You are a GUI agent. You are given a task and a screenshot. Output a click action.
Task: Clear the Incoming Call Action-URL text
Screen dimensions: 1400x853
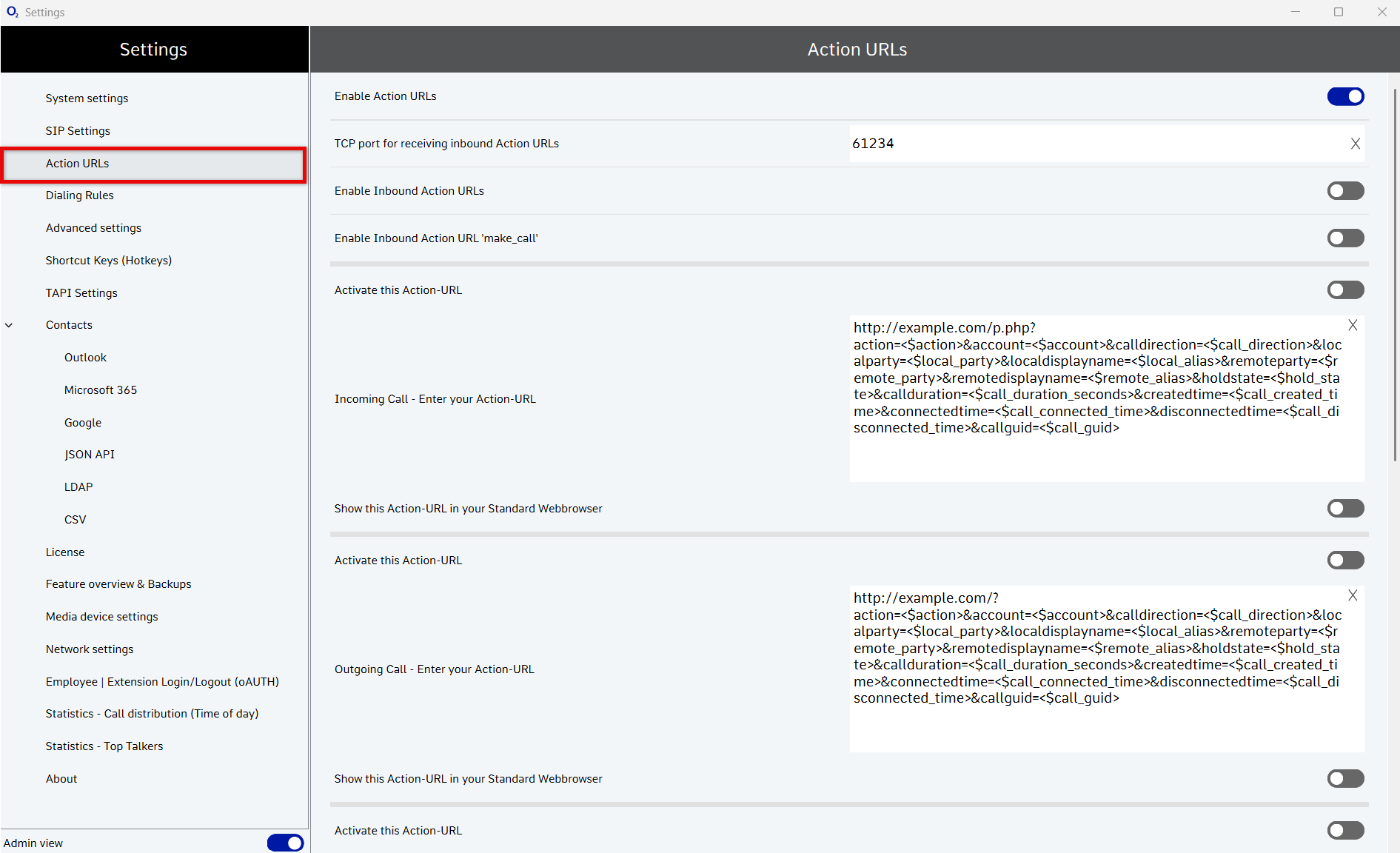[1352, 325]
